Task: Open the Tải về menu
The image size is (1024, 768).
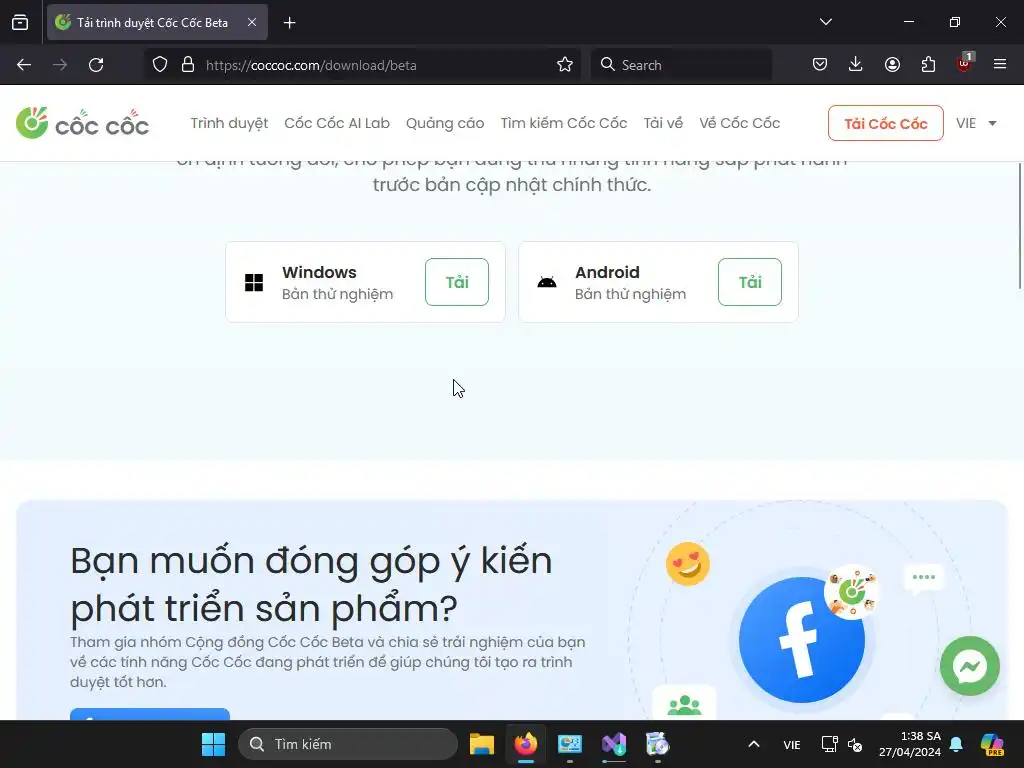Action: 663,123
